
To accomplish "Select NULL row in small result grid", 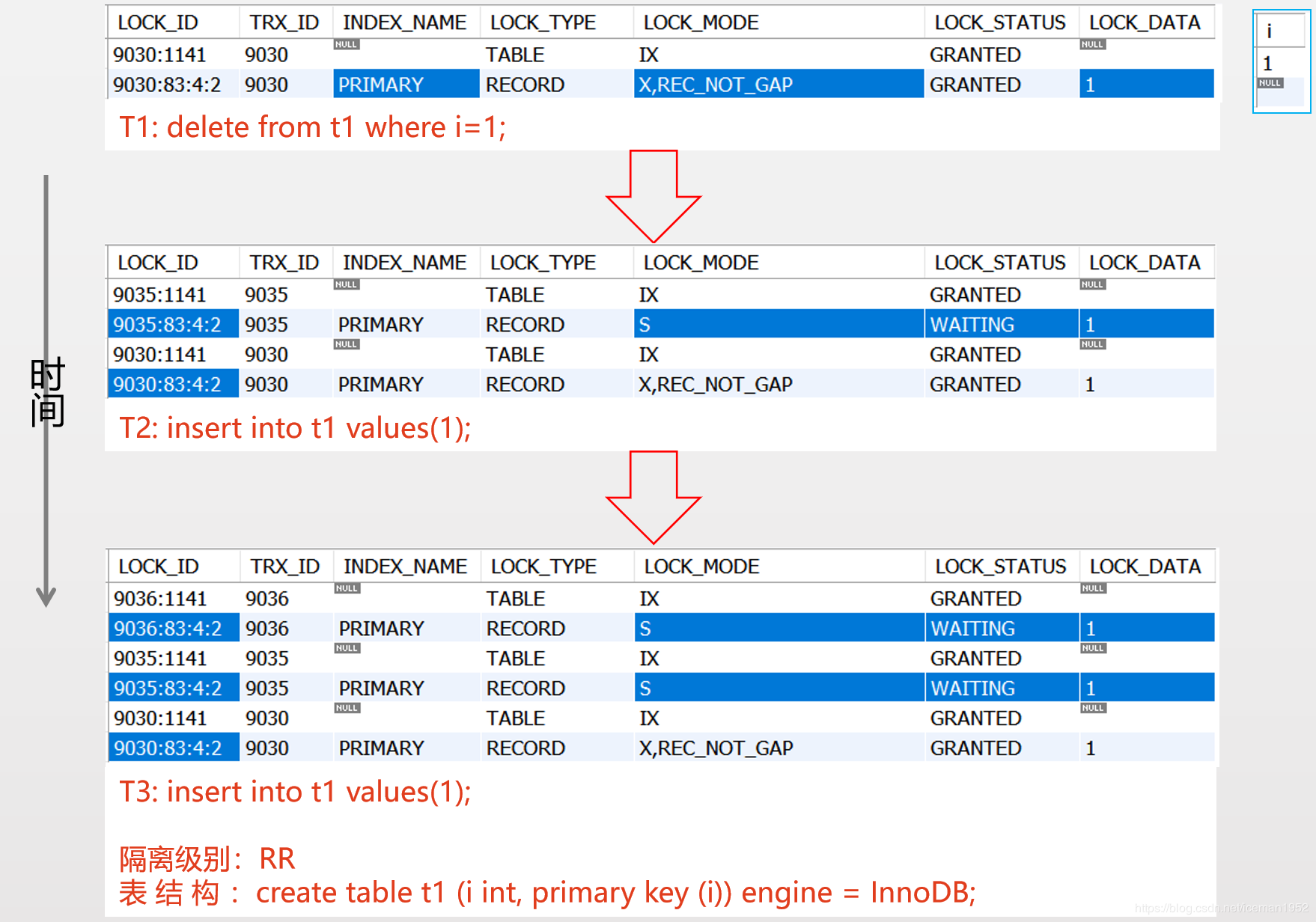I will 1281,91.
